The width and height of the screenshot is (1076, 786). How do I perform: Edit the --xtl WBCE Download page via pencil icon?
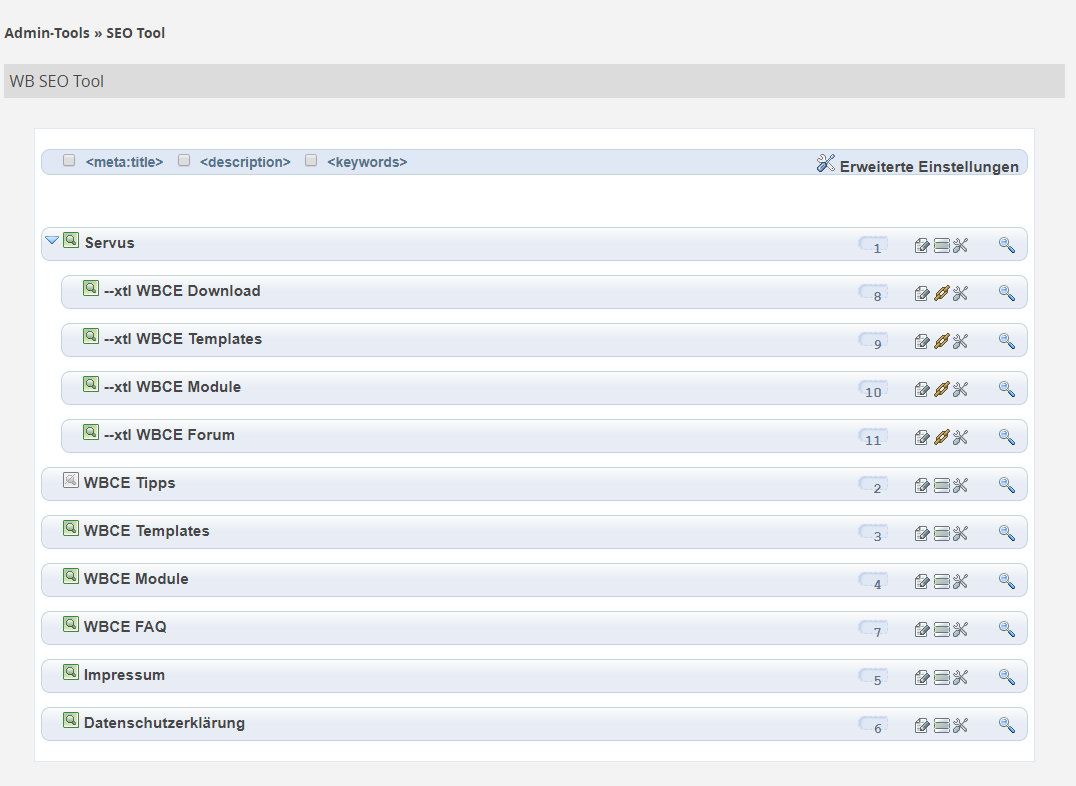[922, 293]
